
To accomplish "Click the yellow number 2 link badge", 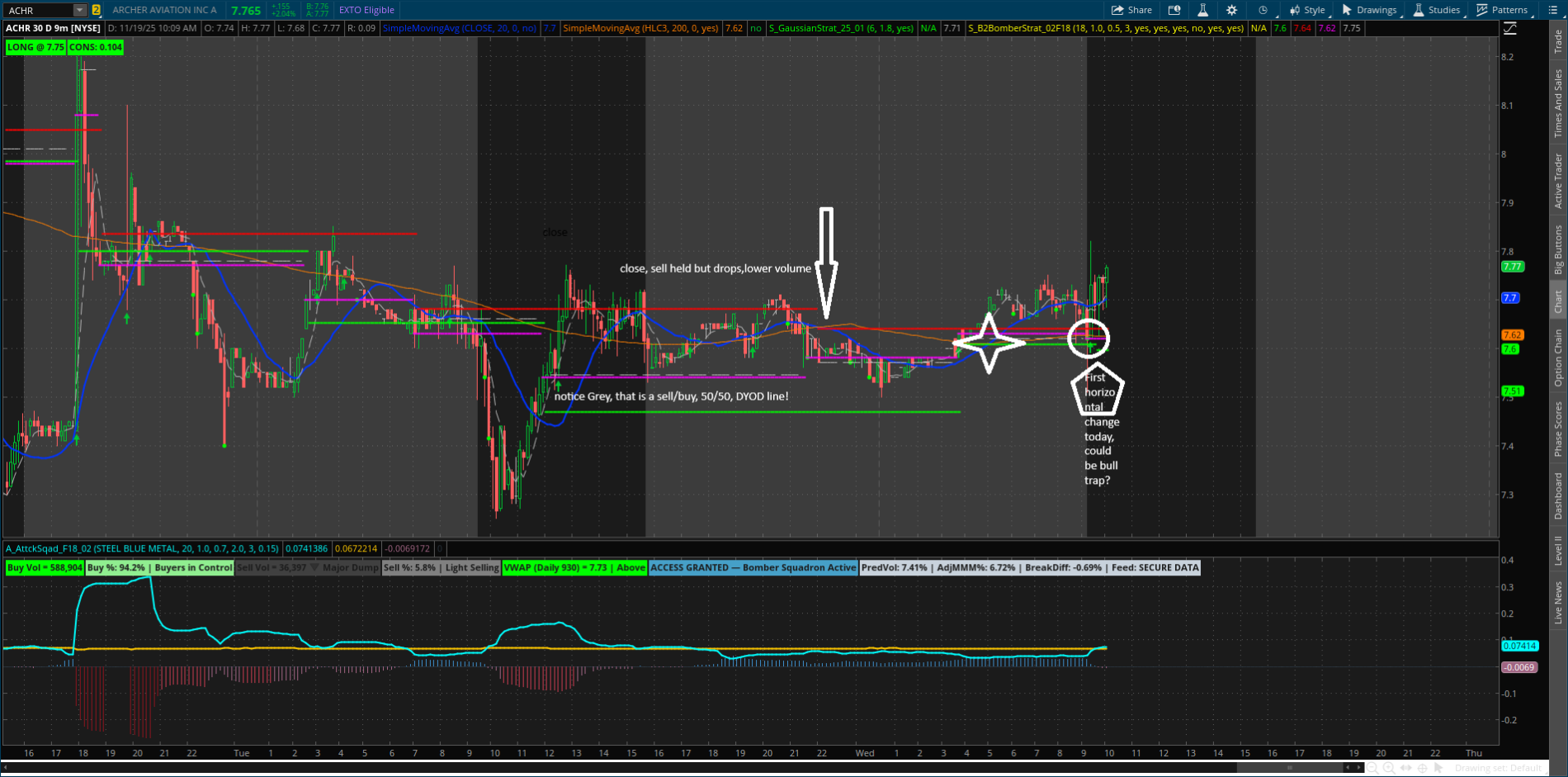I will 97,10.
